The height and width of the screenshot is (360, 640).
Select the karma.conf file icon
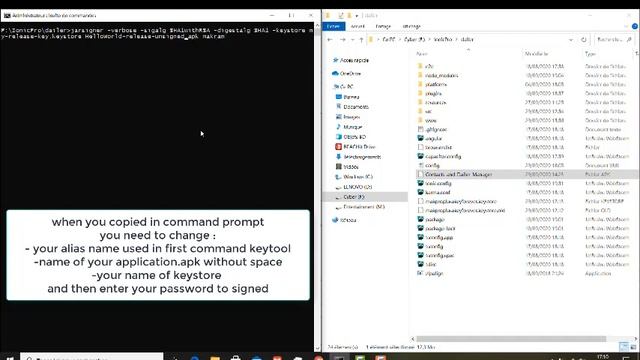pos(420,192)
